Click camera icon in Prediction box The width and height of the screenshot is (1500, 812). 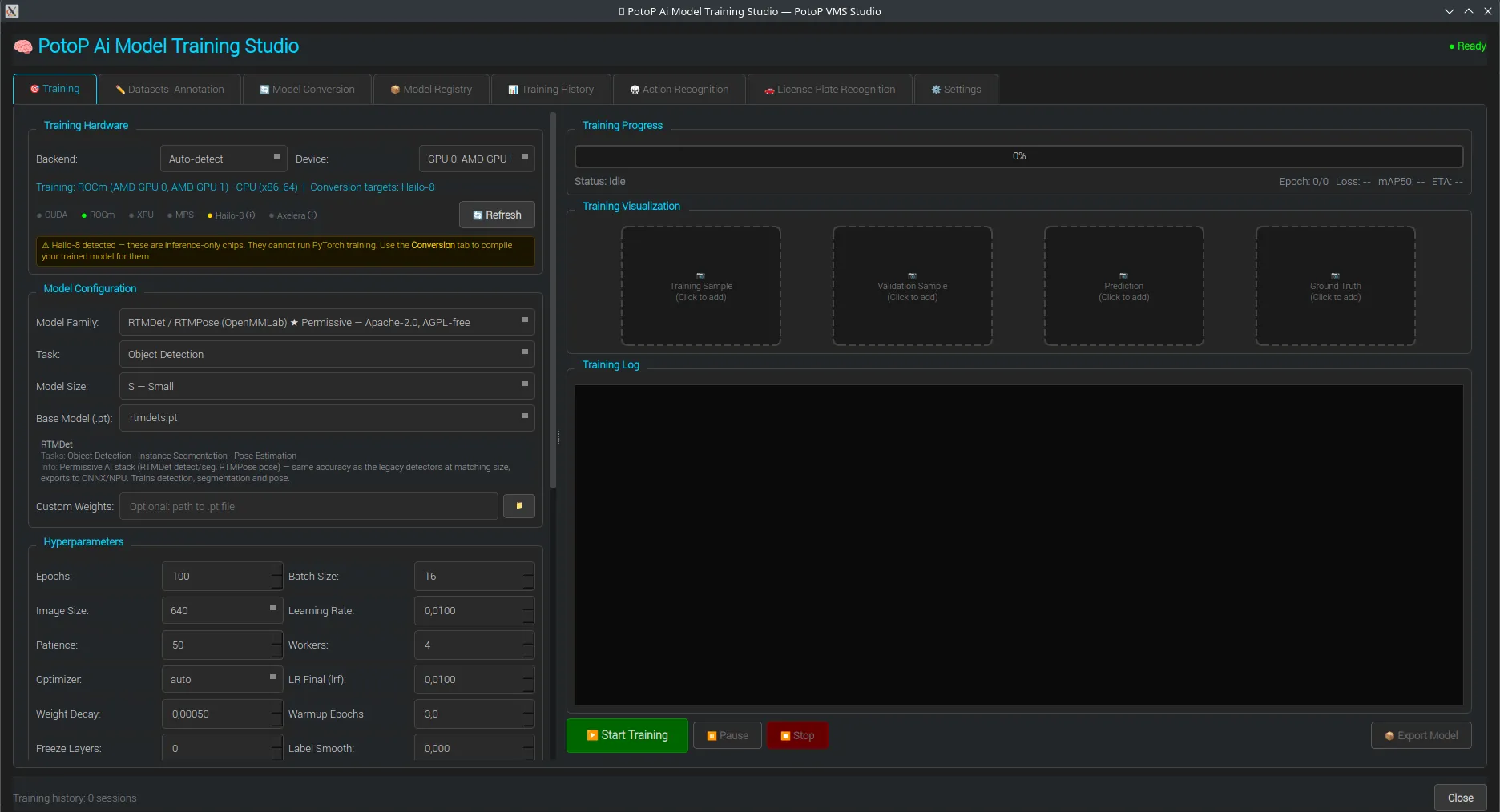(x=1123, y=275)
